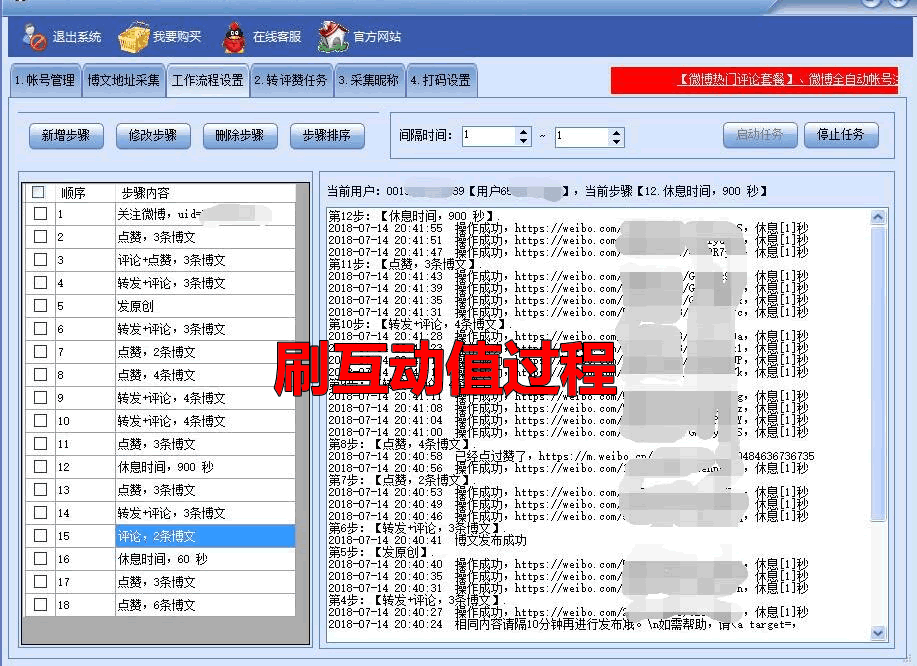Check the box for step 4
The width and height of the screenshot is (917, 666).
pyautogui.click(x=40, y=282)
